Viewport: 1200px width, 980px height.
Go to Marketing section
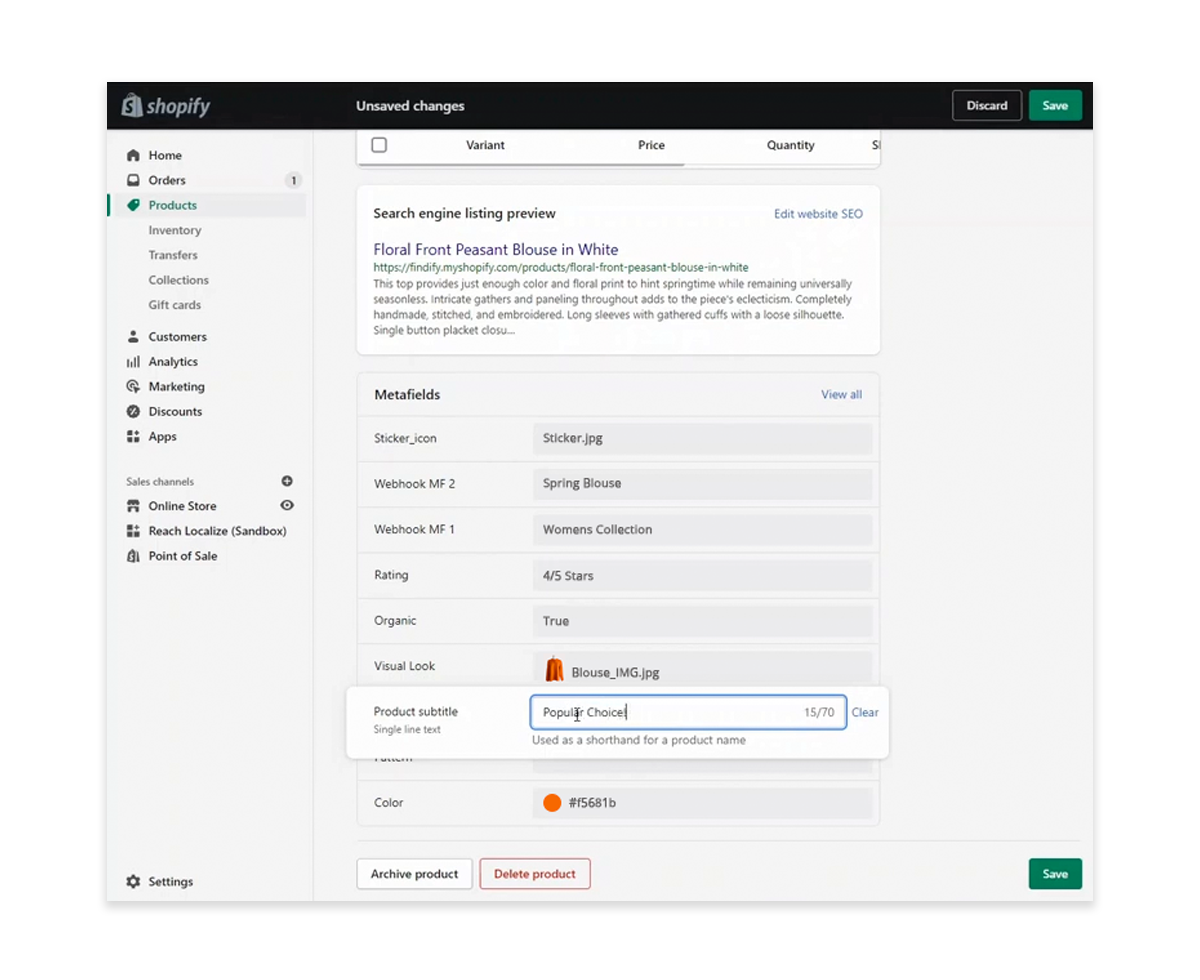coord(177,387)
